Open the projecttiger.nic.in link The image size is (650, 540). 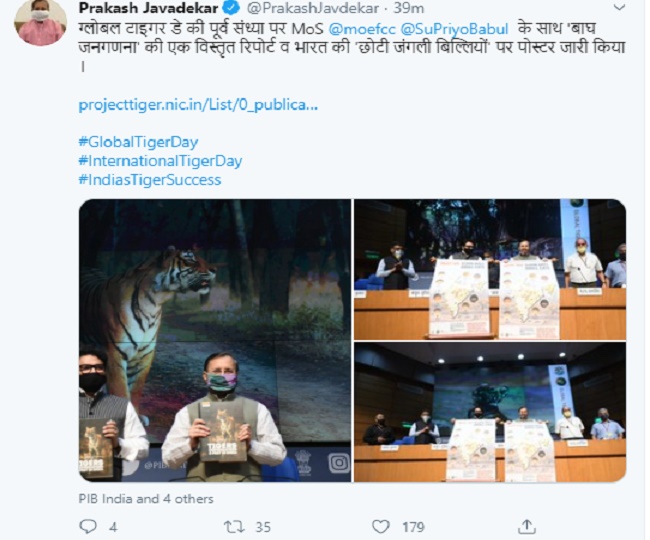[x=198, y=105]
